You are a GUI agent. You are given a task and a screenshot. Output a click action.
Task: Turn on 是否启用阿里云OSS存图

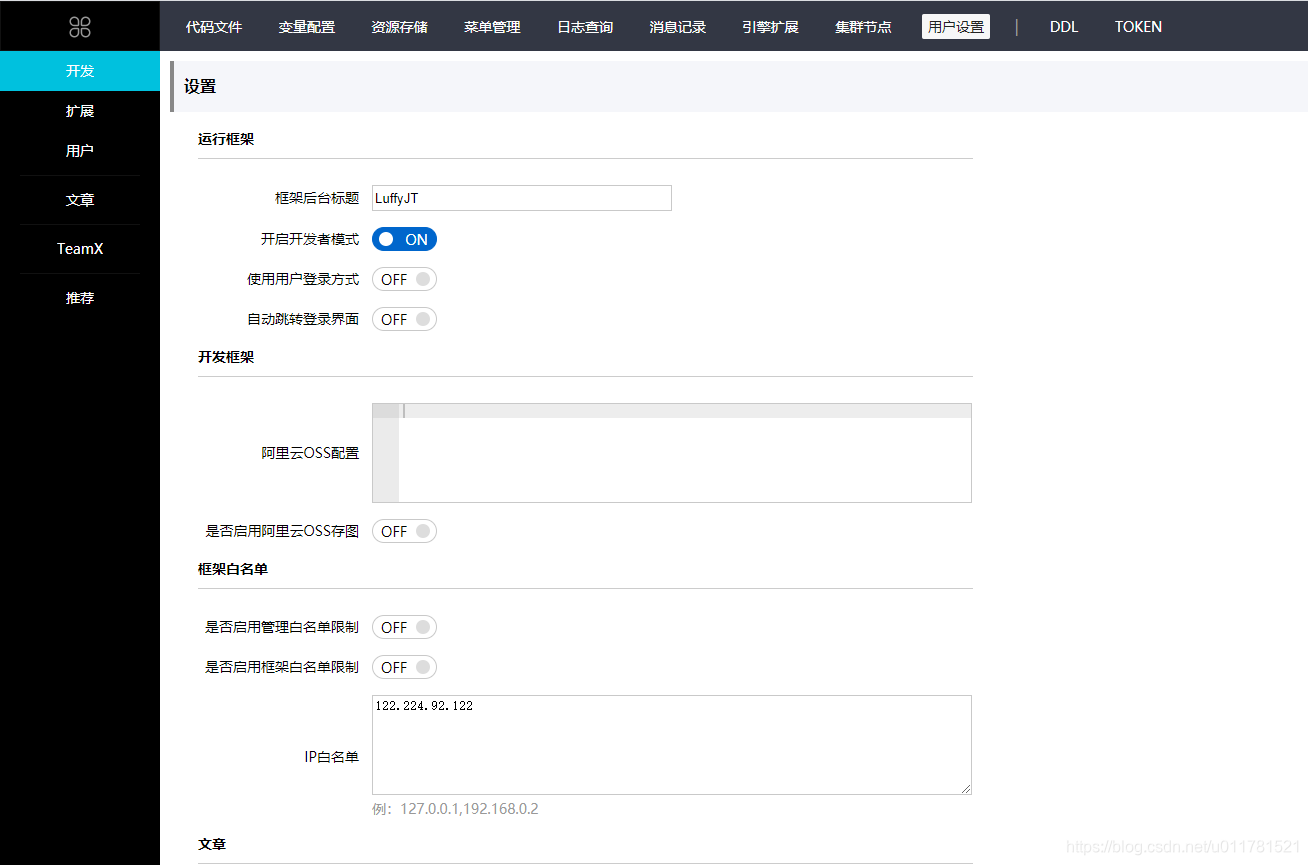pos(404,531)
